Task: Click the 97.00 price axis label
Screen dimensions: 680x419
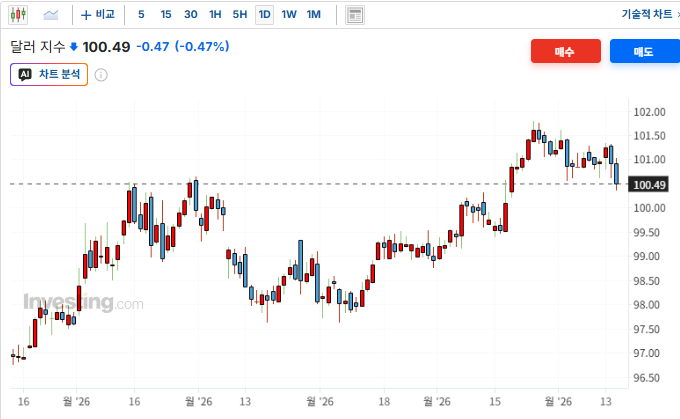Action: pyautogui.click(x=649, y=354)
